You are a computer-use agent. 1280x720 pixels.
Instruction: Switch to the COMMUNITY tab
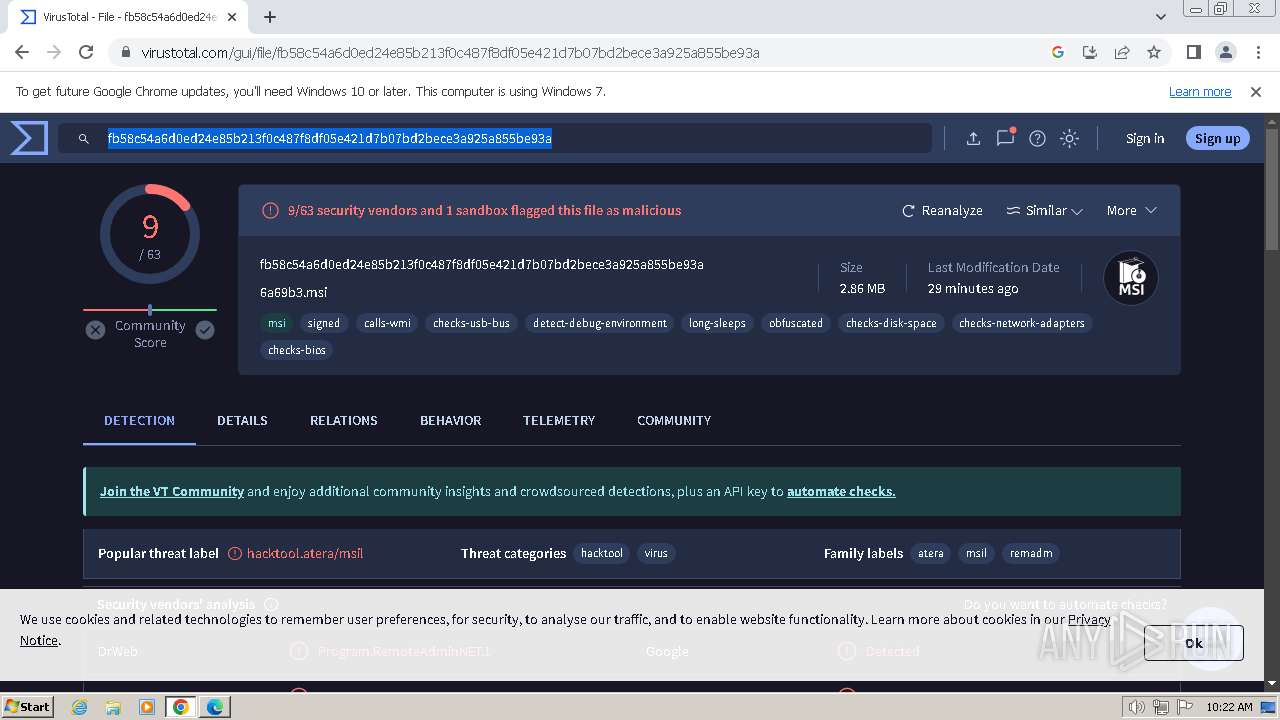674,420
